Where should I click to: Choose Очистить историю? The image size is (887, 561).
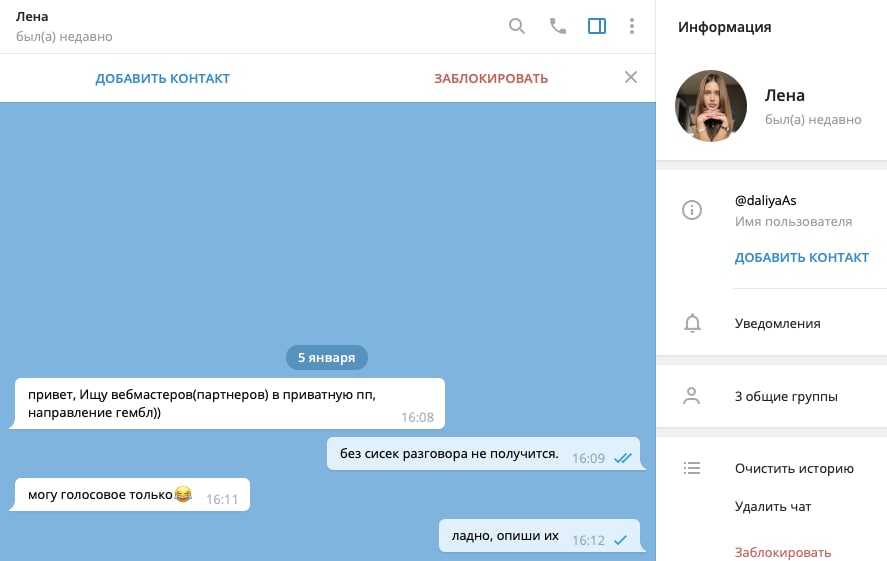pyautogui.click(x=794, y=468)
